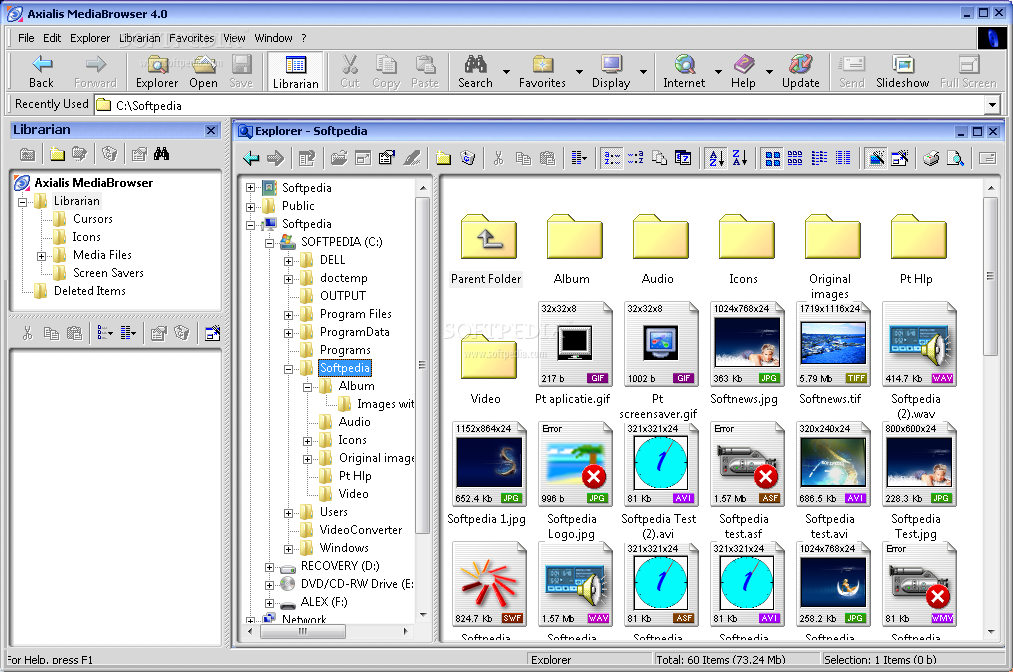
Task: Open the address bar path dropdown
Action: (x=992, y=105)
